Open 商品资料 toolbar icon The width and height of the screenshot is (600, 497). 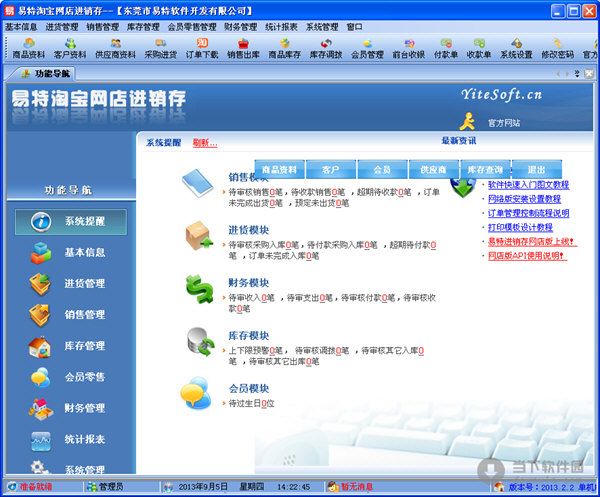click(x=28, y=49)
